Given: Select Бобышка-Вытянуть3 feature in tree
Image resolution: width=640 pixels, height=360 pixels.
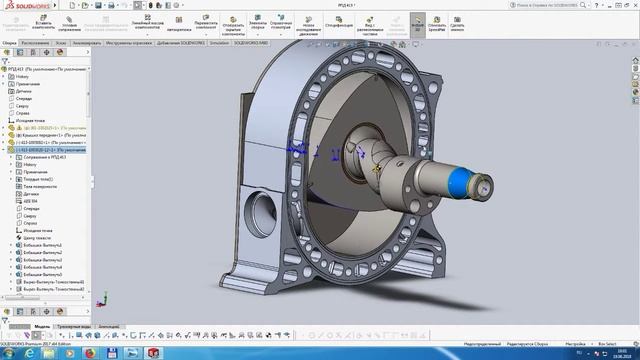Looking at the screenshot, I should tap(42, 260).
